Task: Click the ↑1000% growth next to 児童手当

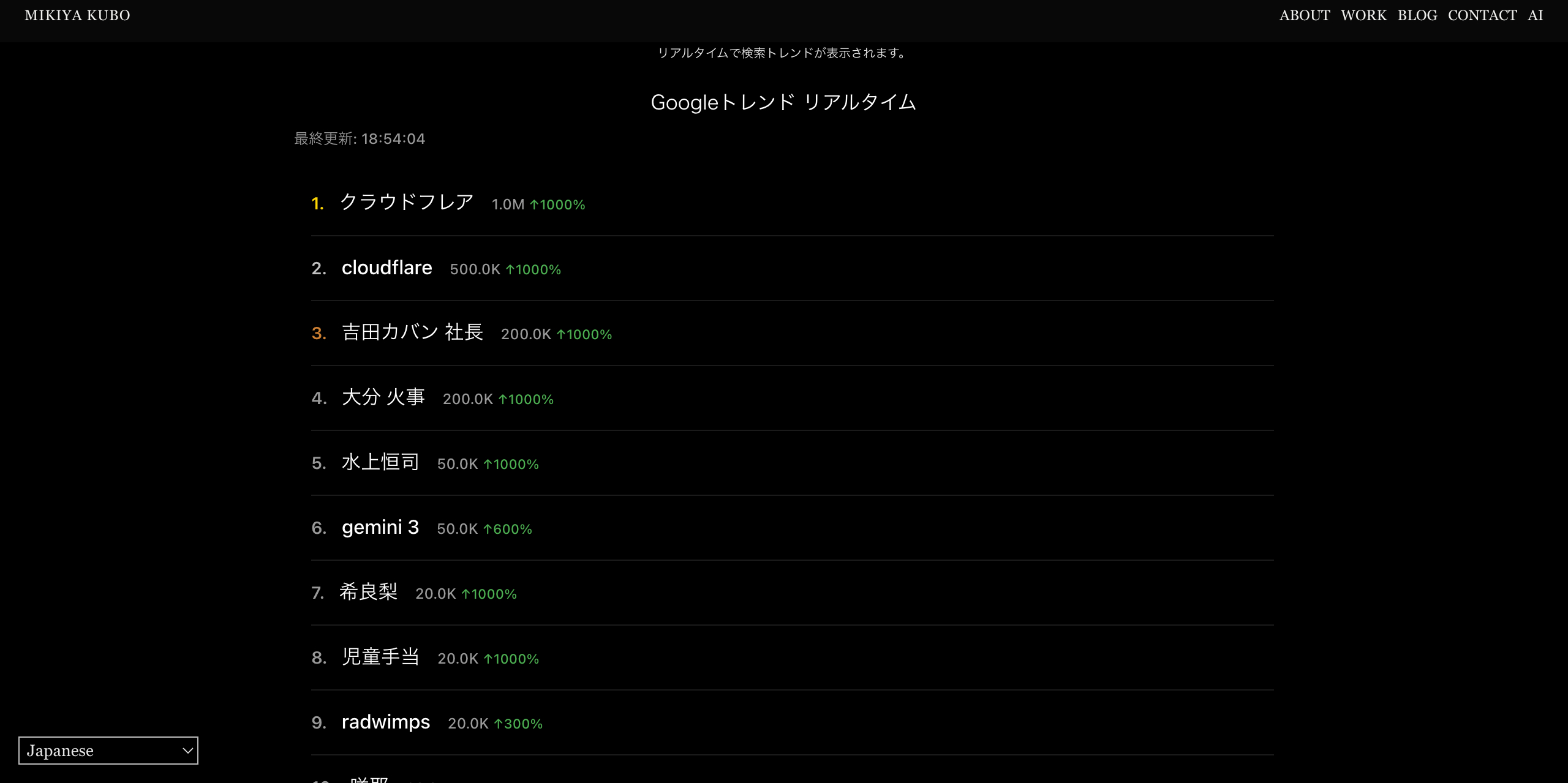Action: coord(511,659)
